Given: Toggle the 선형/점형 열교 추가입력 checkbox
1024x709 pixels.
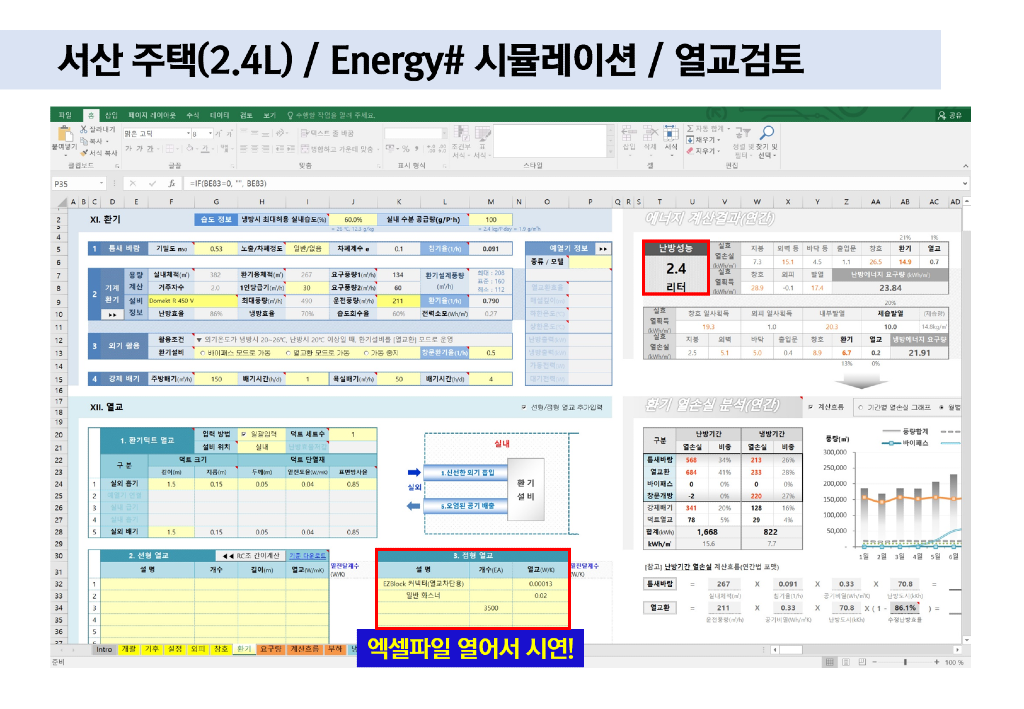Looking at the screenshot, I should pyautogui.click(x=523, y=407).
